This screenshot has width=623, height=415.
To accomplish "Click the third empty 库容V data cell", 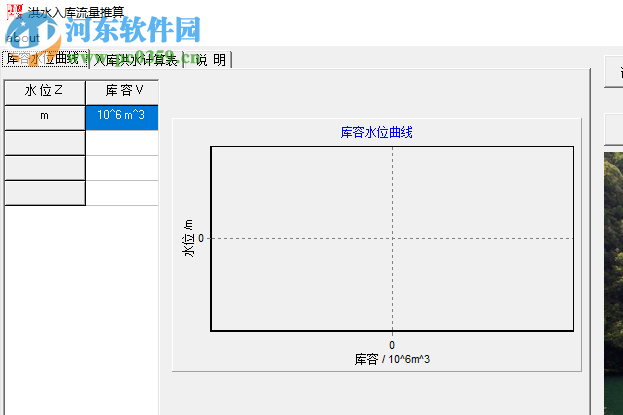I will coord(122,193).
